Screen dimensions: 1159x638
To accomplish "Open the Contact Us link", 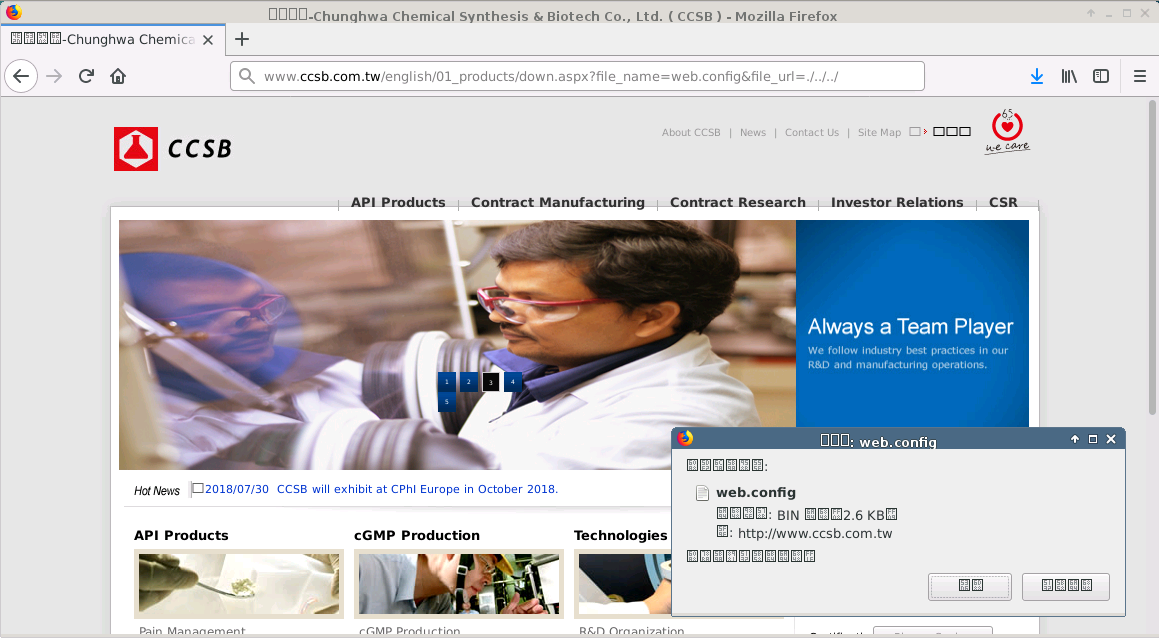I will point(812,132).
